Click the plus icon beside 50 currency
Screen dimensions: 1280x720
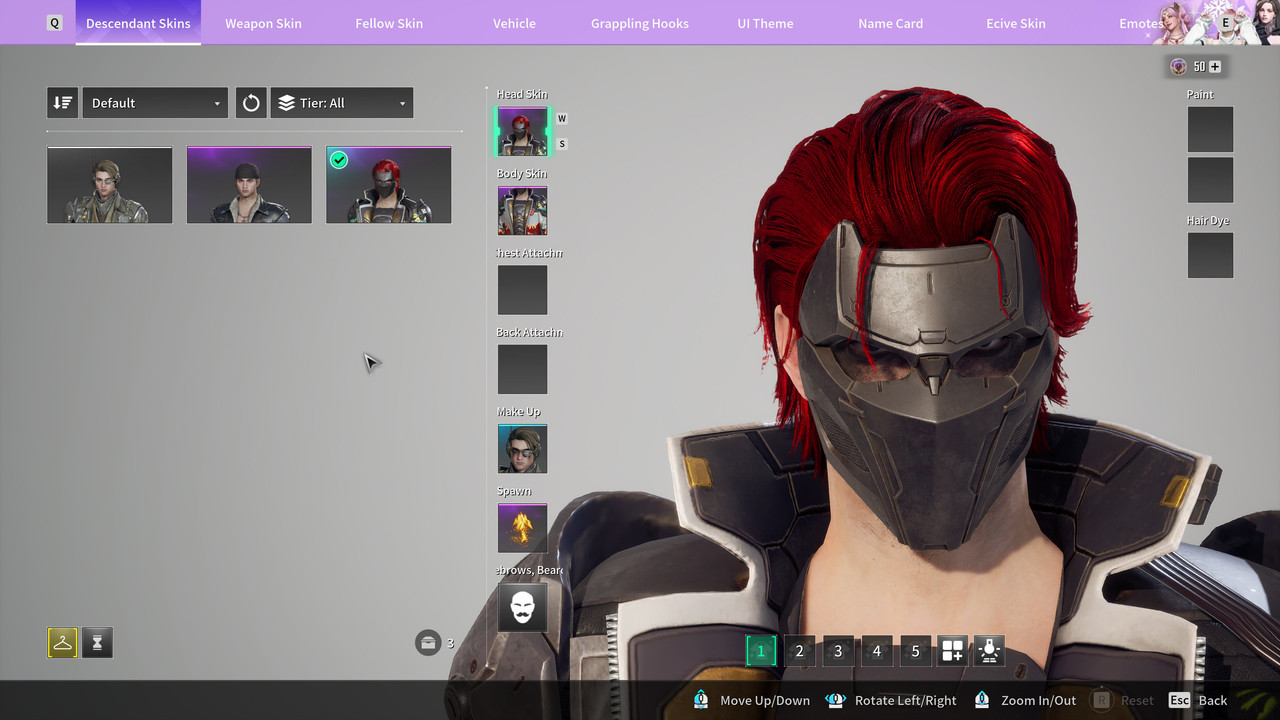[x=1215, y=67]
